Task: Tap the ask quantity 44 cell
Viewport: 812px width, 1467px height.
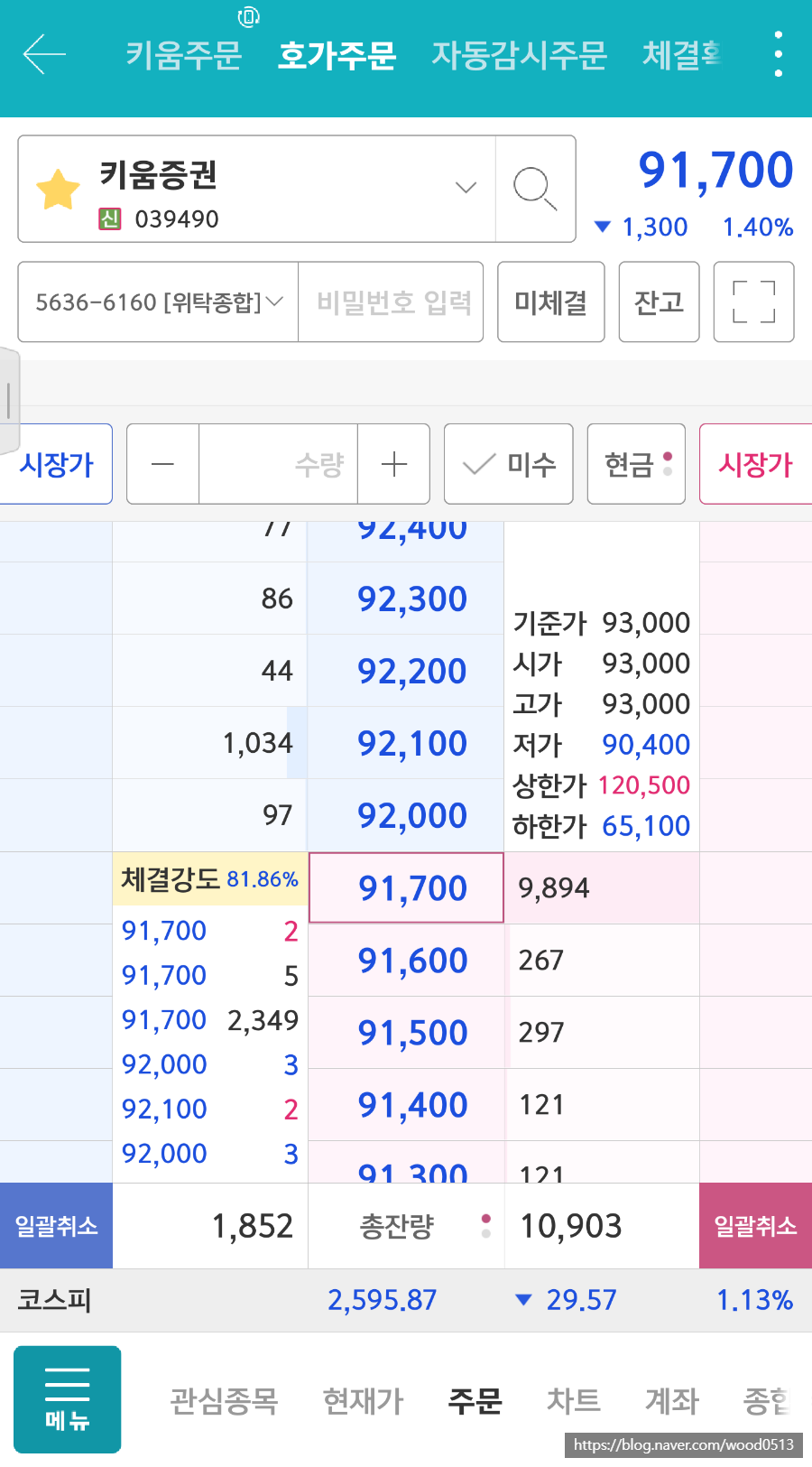Action: pos(210,671)
